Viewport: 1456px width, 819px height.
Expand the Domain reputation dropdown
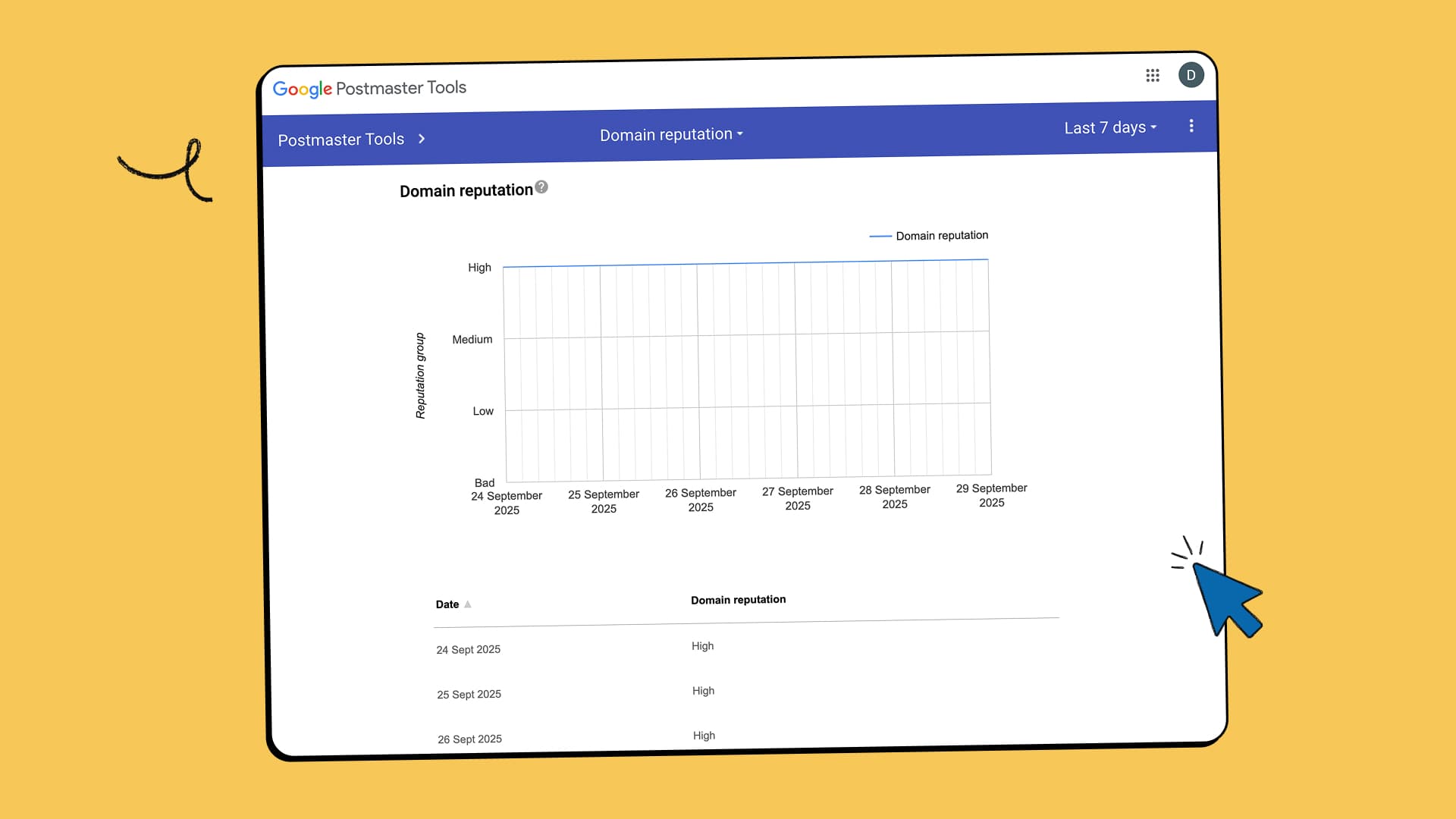click(671, 134)
